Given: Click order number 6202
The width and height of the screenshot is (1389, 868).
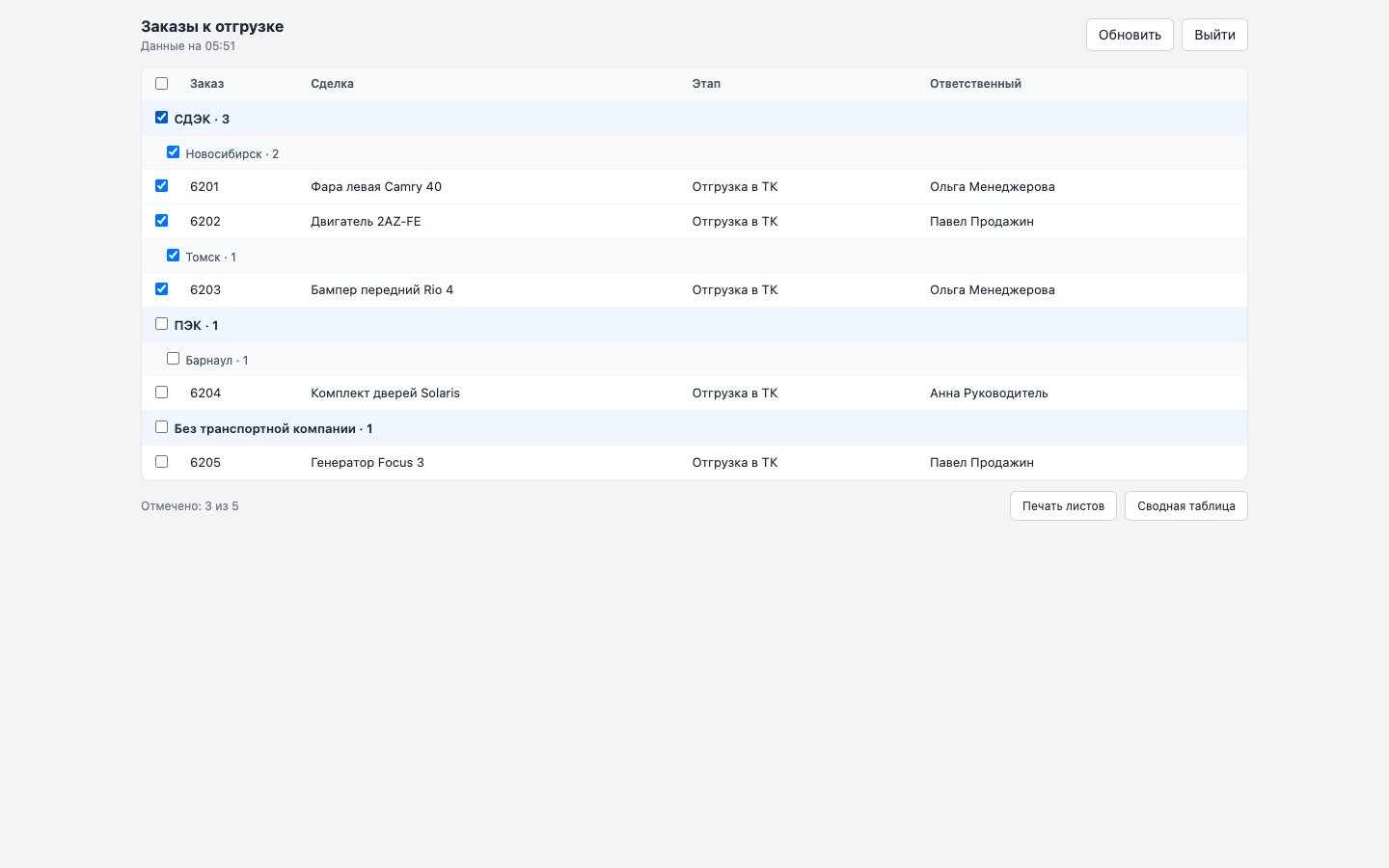Looking at the screenshot, I should (205, 222).
